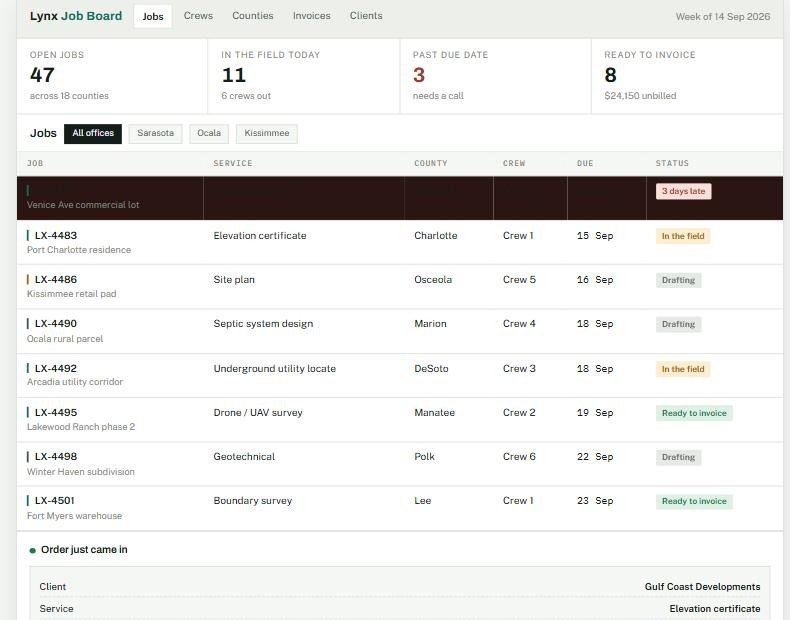Click Septic system design cell
Image resolution: width=790 pixels, height=620 pixels.
263,324
